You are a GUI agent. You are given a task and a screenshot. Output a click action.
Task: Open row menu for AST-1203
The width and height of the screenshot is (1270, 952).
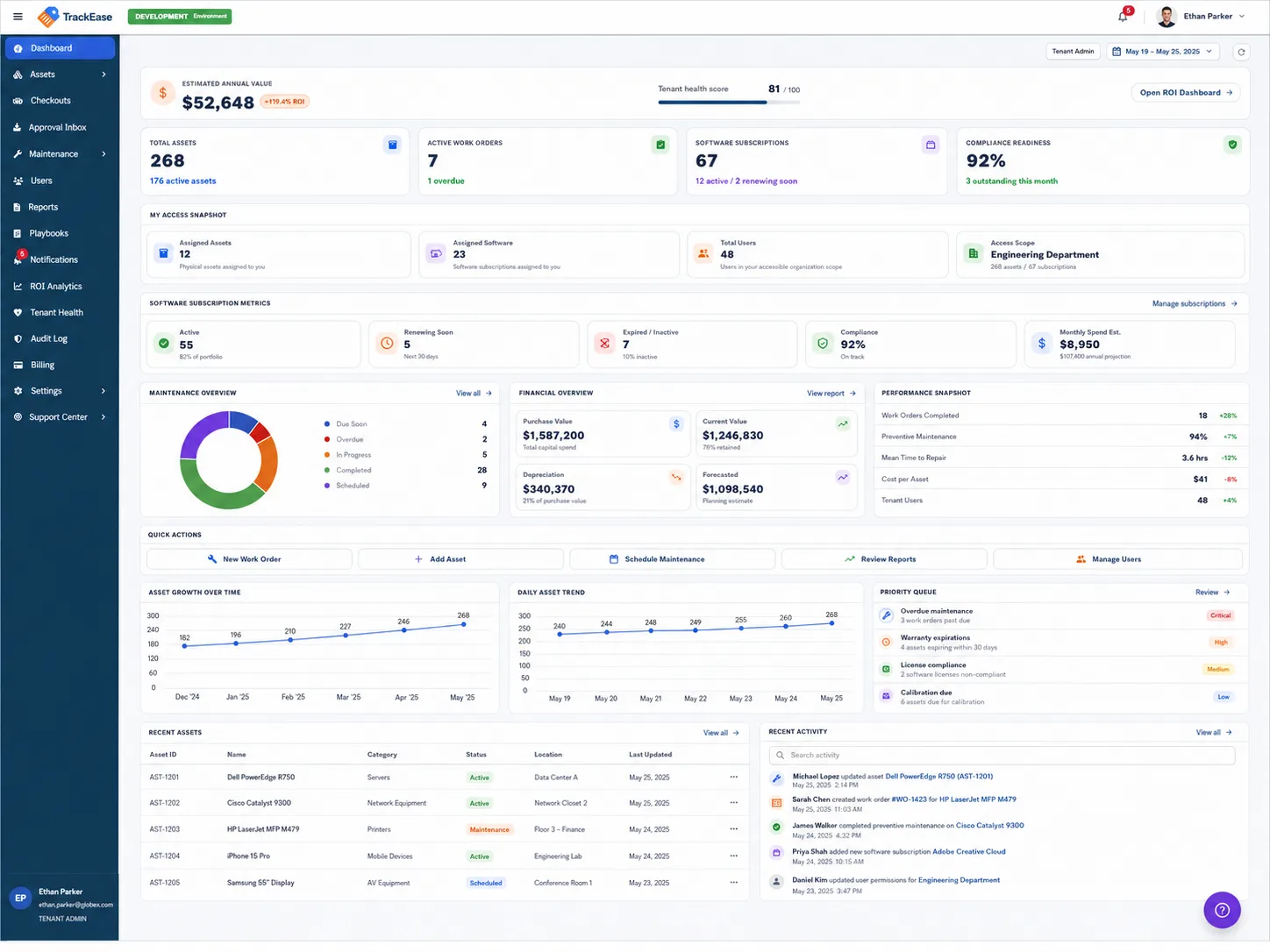tap(734, 829)
